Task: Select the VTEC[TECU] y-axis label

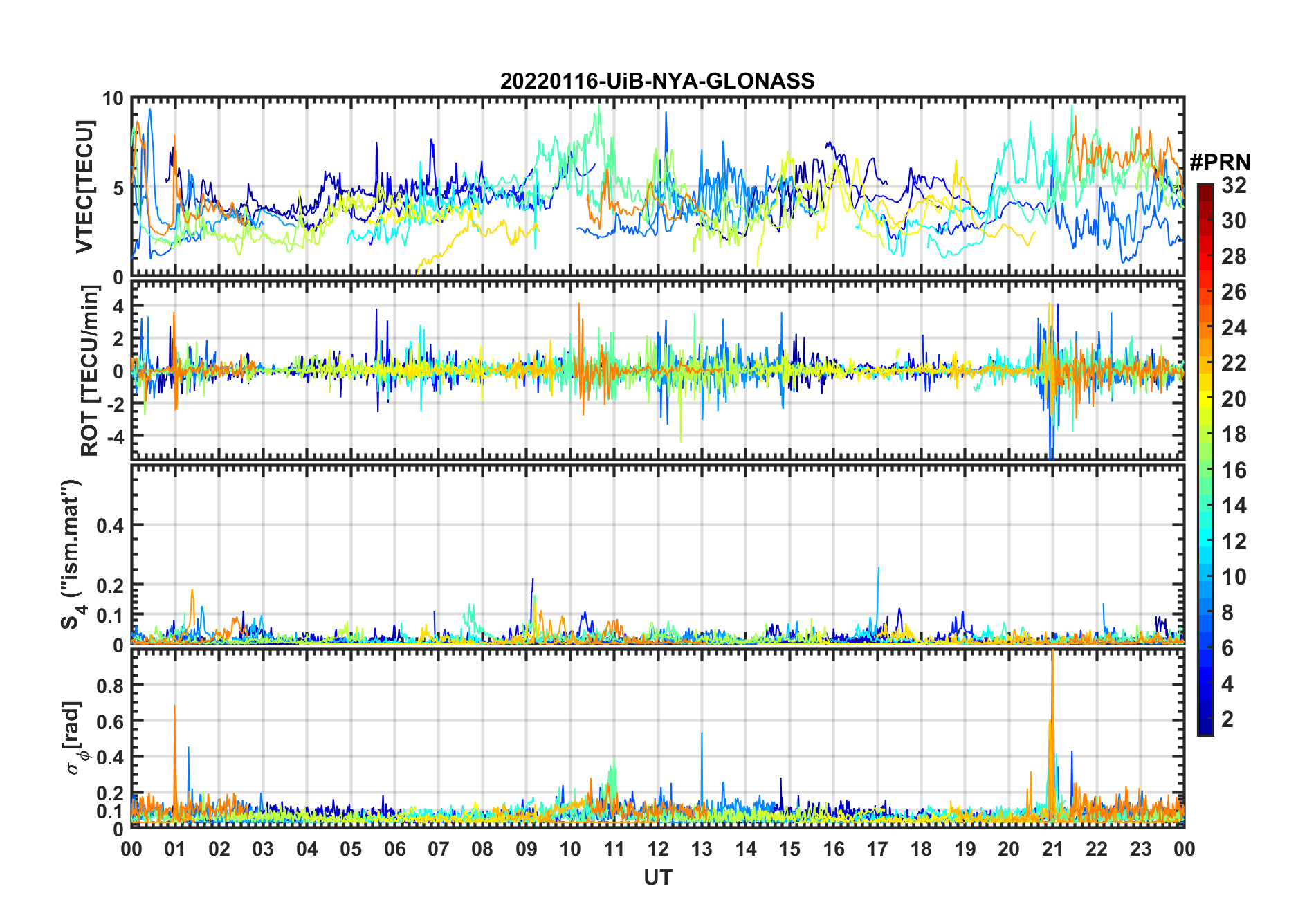Action: coord(84,187)
